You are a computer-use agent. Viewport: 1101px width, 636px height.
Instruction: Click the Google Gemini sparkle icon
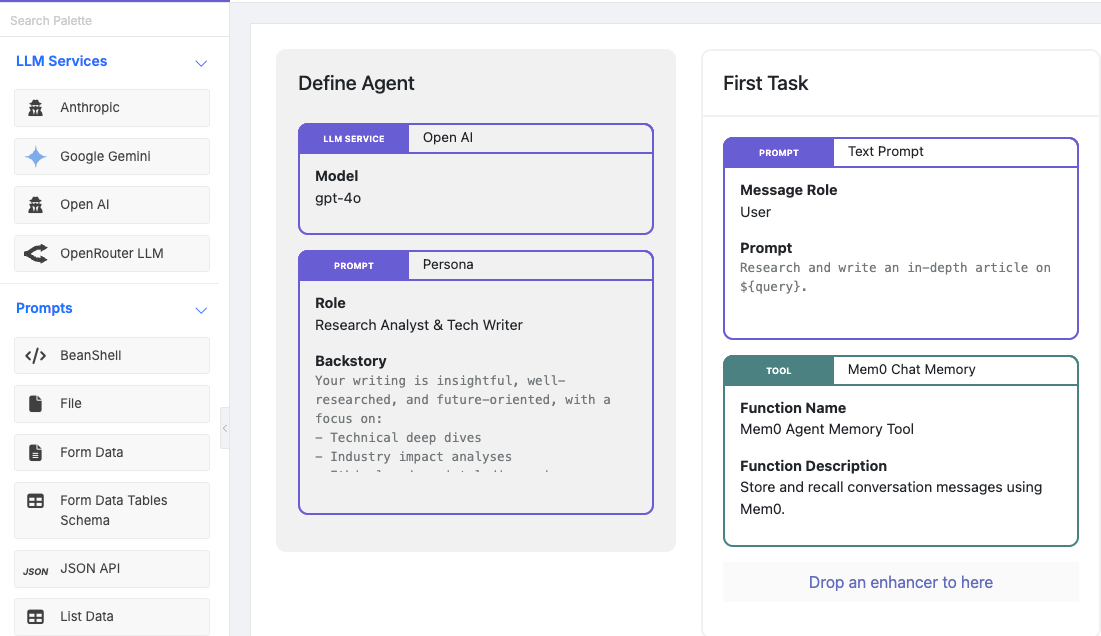pos(35,157)
